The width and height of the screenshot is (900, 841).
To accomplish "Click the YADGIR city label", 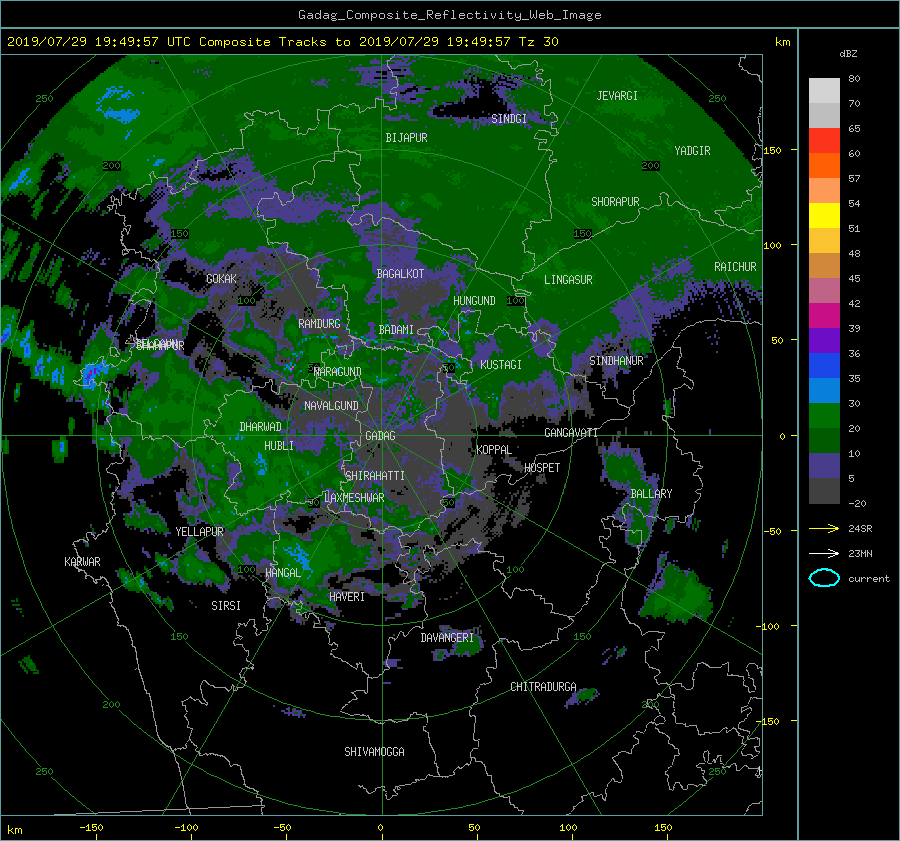I will [692, 151].
